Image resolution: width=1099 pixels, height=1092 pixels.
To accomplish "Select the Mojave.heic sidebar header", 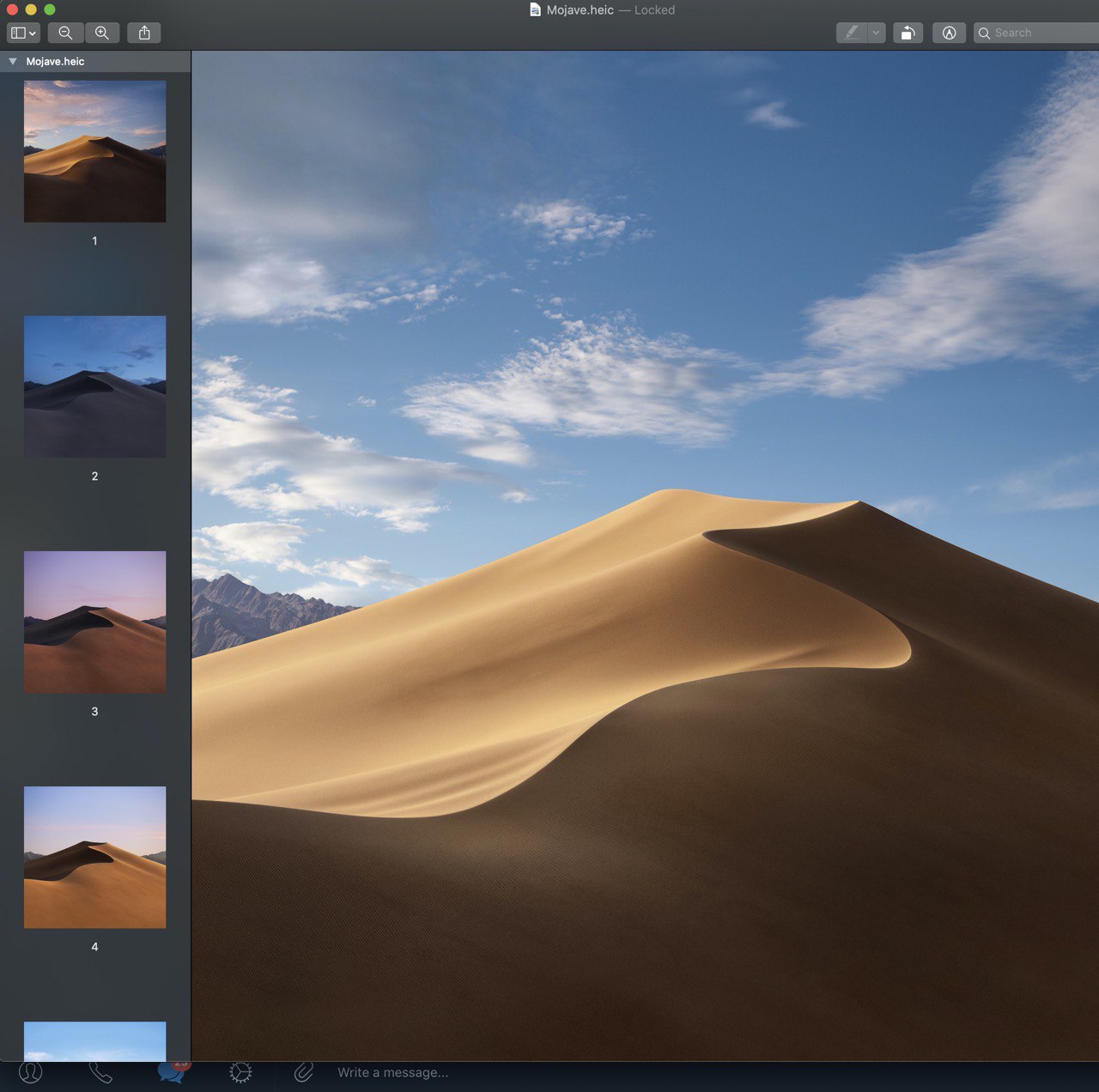I will coord(95,62).
